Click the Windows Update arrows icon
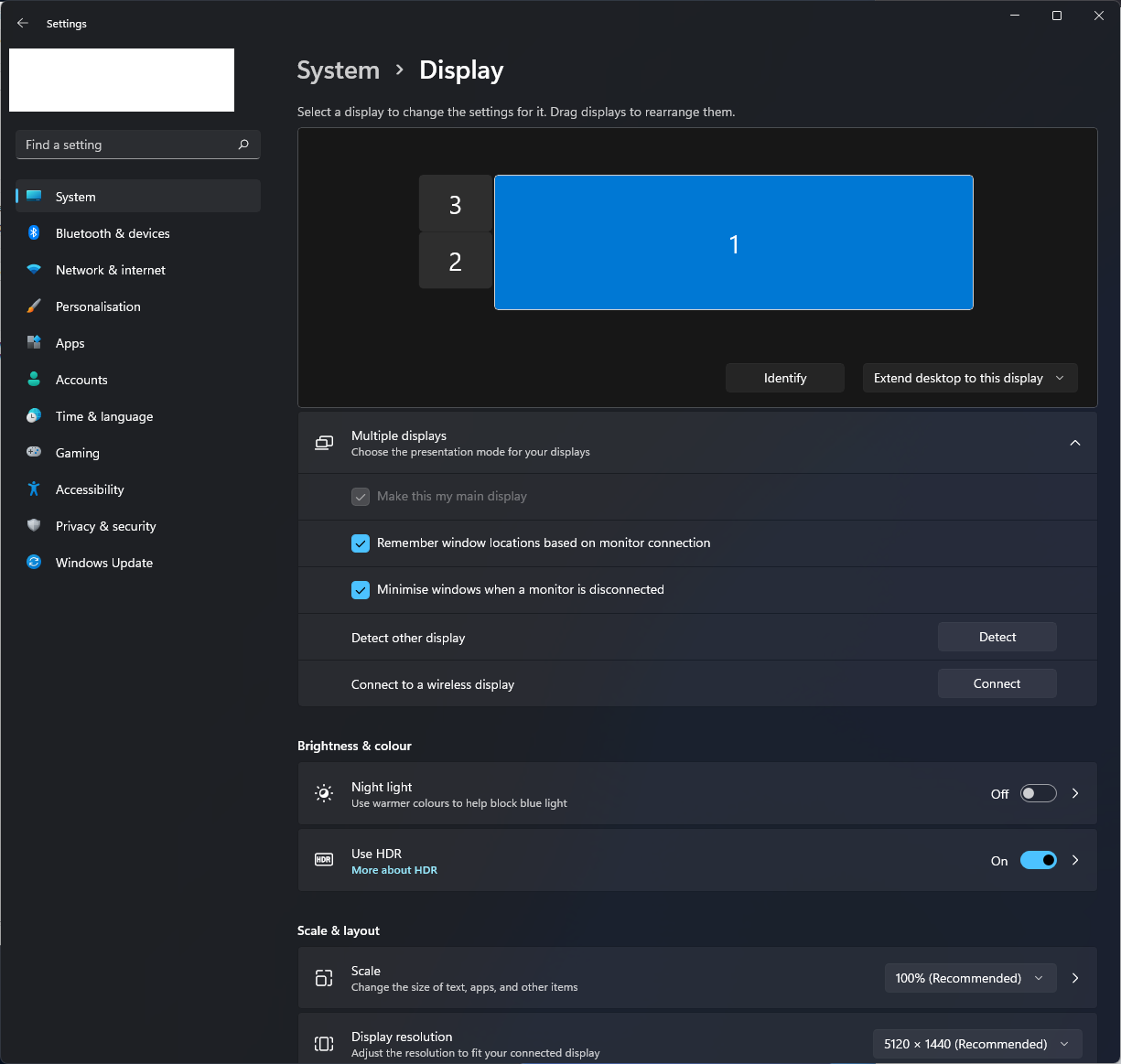Image resolution: width=1121 pixels, height=1064 pixels. pos(34,563)
